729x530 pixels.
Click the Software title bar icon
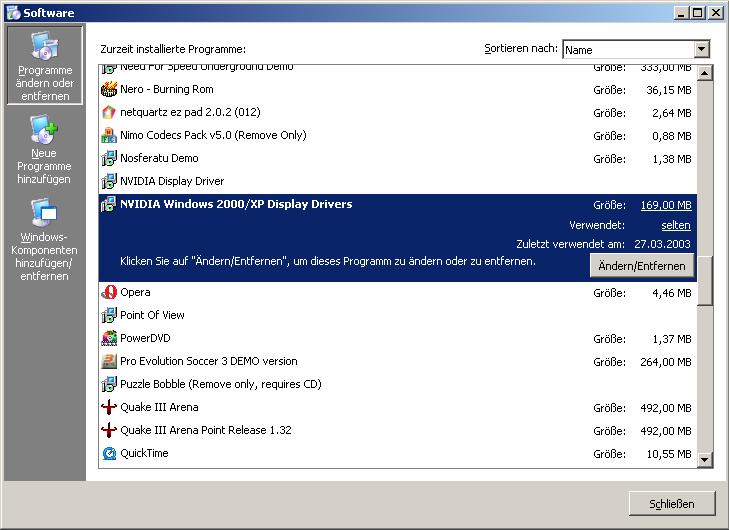tap(13, 13)
